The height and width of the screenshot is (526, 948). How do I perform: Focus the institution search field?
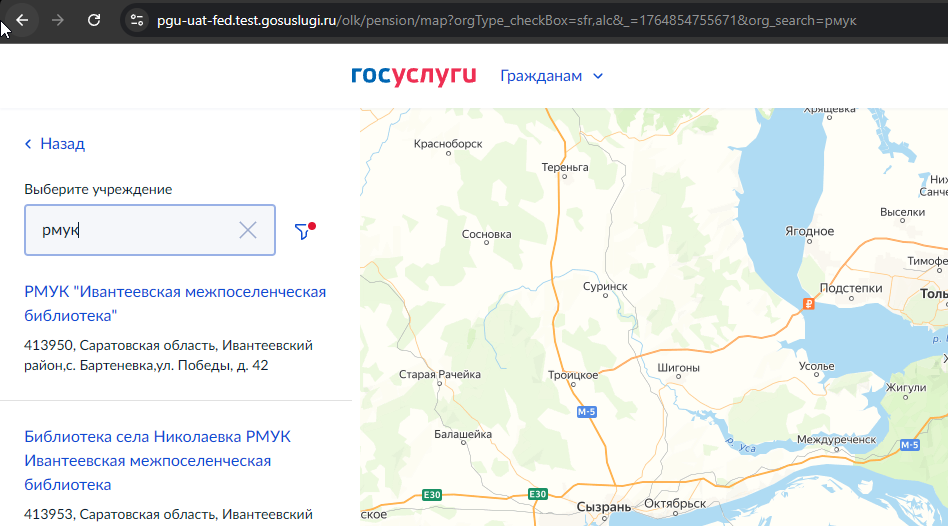(x=150, y=230)
